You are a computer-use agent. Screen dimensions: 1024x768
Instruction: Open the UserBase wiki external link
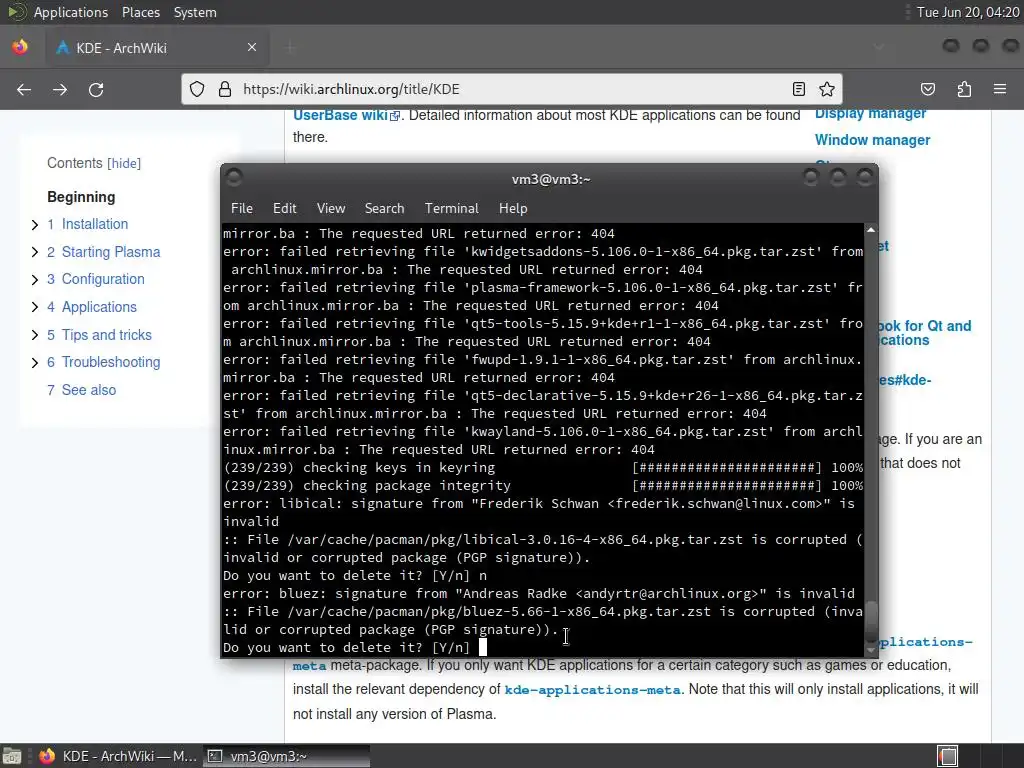coord(346,115)
